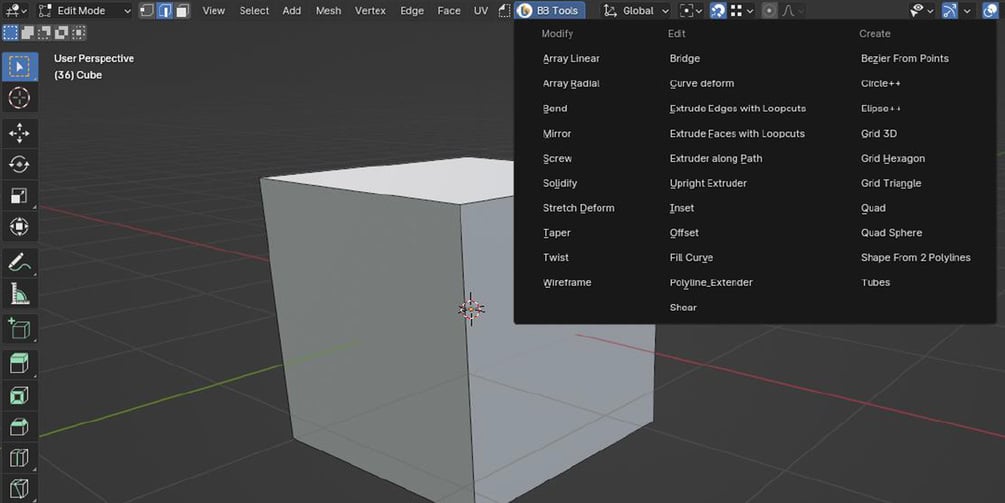Open viewport visibility and selectability dropdown
Image resolution: width=1005 pixels, height=503 pixels.
pos(921,10)
